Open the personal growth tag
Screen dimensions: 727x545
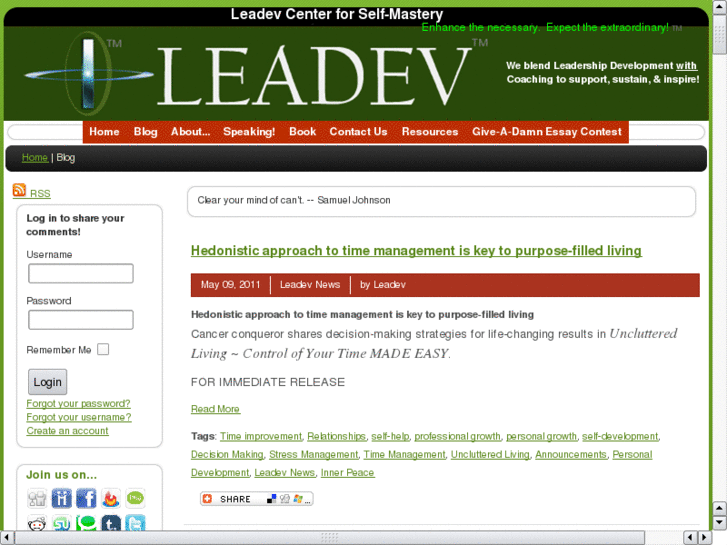[542, 436]
